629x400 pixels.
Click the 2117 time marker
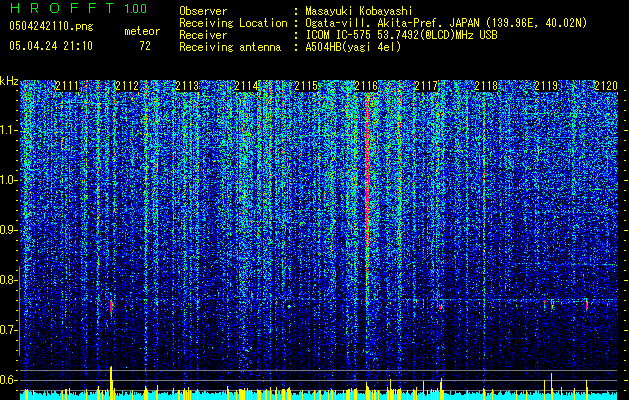(x=426, y=86)
